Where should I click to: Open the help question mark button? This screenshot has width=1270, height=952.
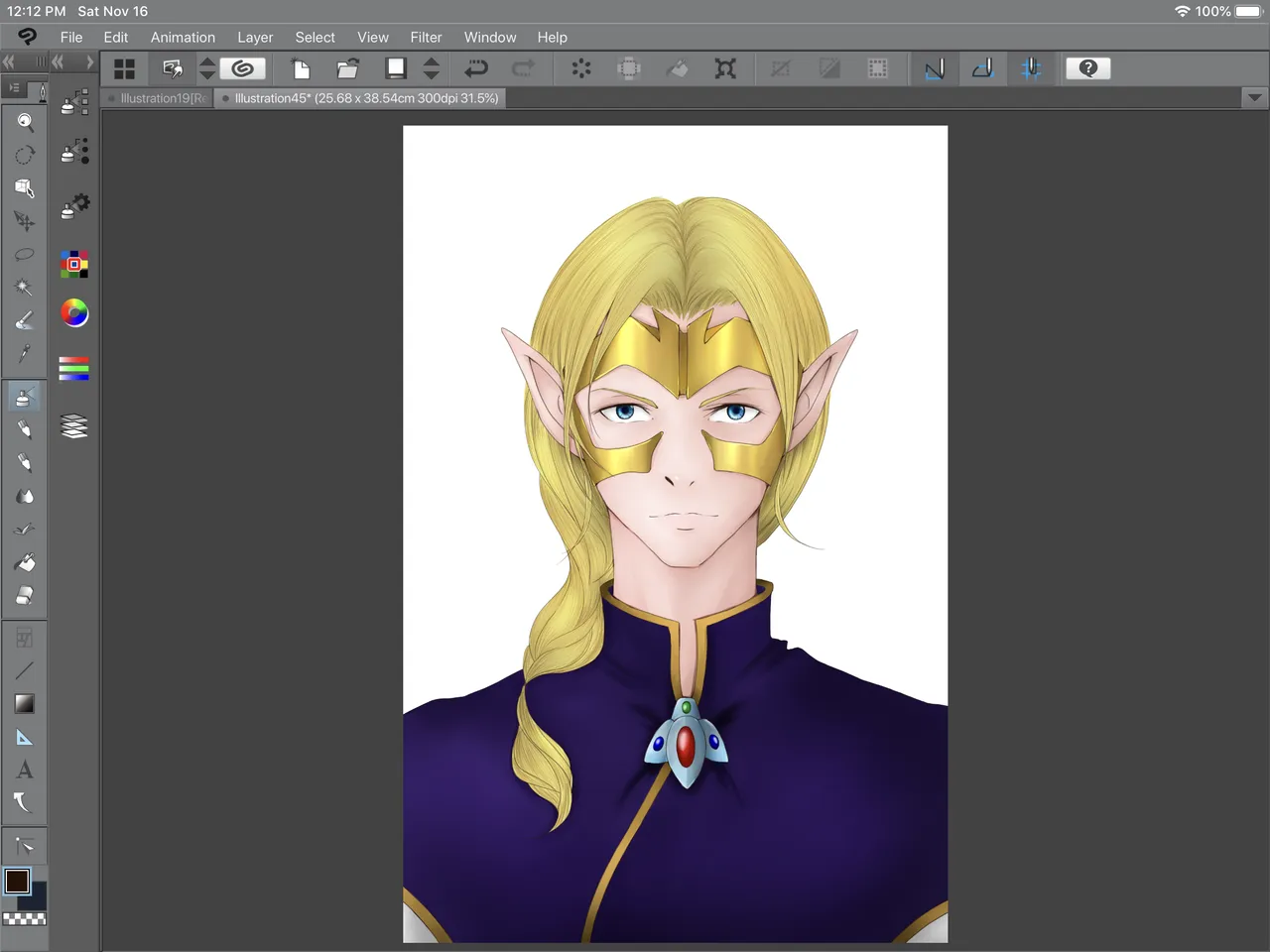pos(1087,68)
